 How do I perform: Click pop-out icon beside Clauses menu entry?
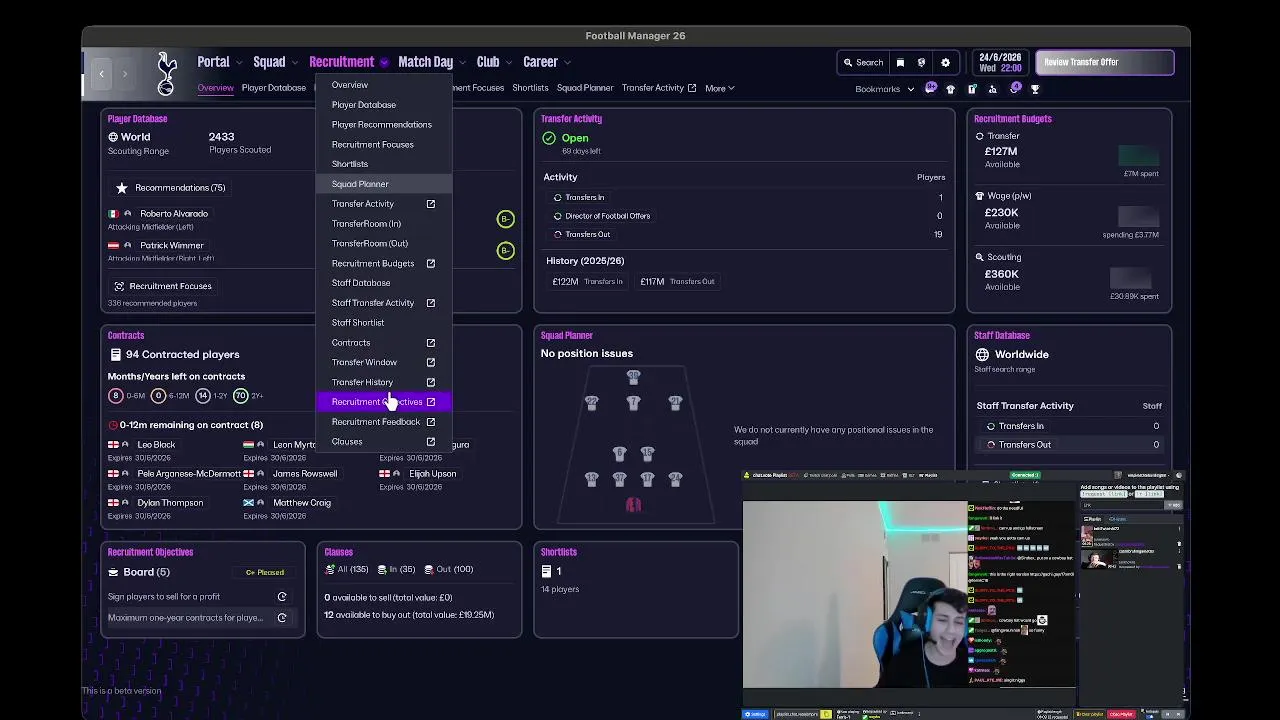[431, 442]
